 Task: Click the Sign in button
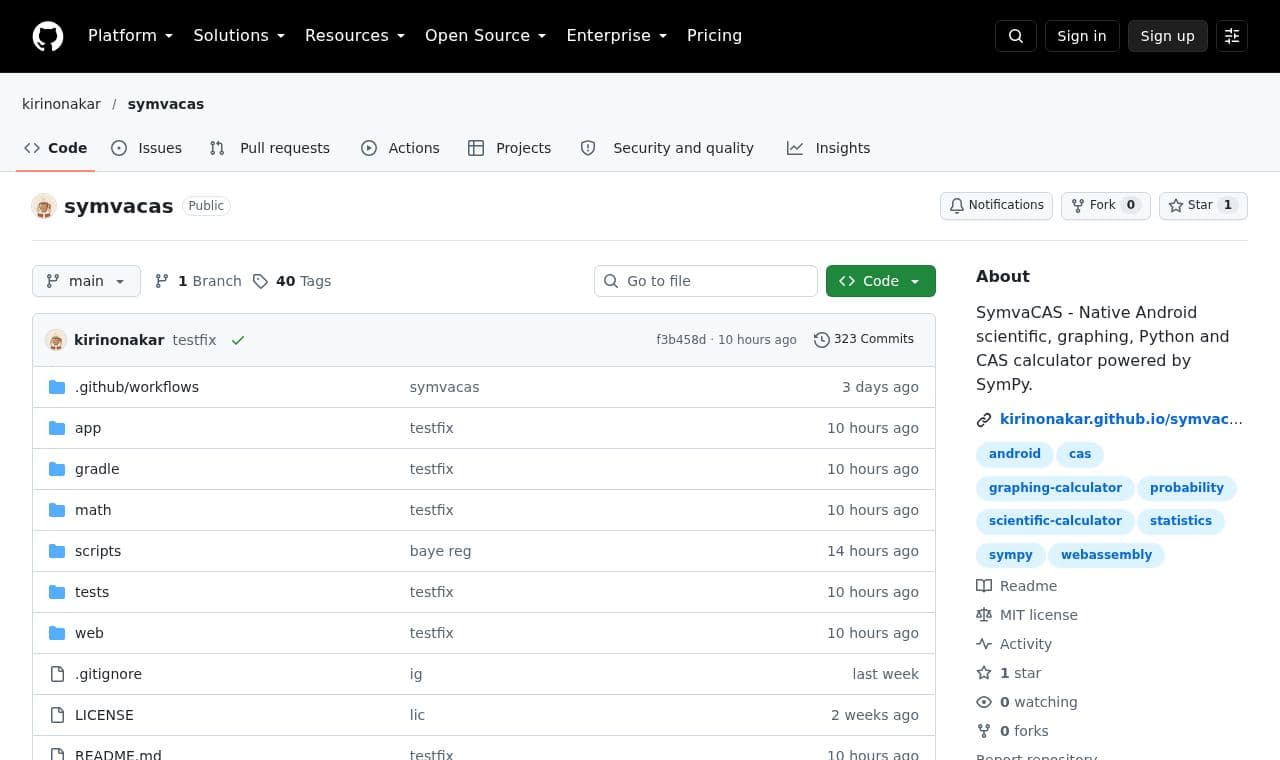[x=1082, y=36]
